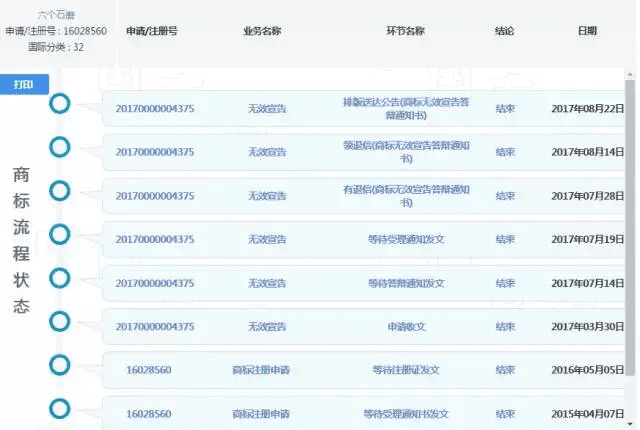Click the 领退信 stage name
This screenshot has height=430, width=640.
click(x=406, y=152)
